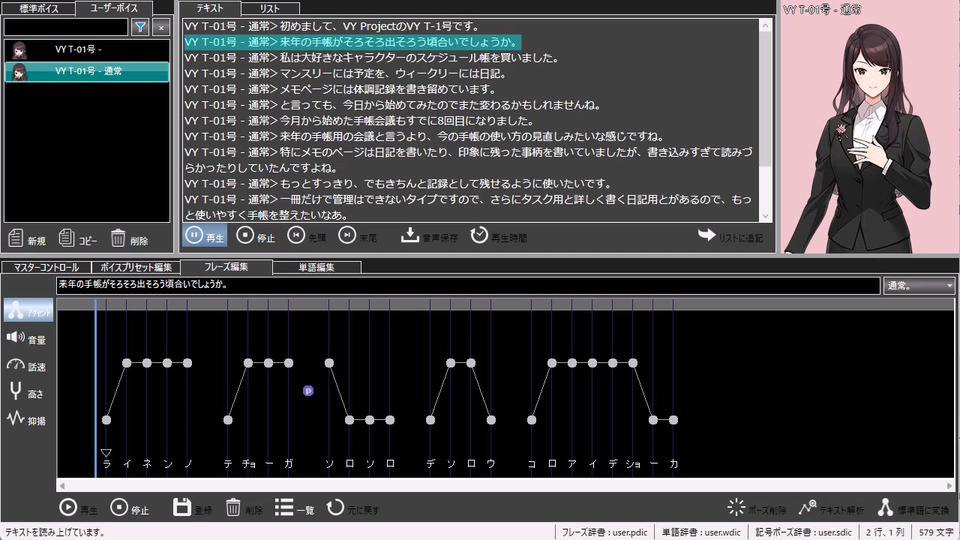Save audio with 音声保存 icon

(x=429, y=236)
